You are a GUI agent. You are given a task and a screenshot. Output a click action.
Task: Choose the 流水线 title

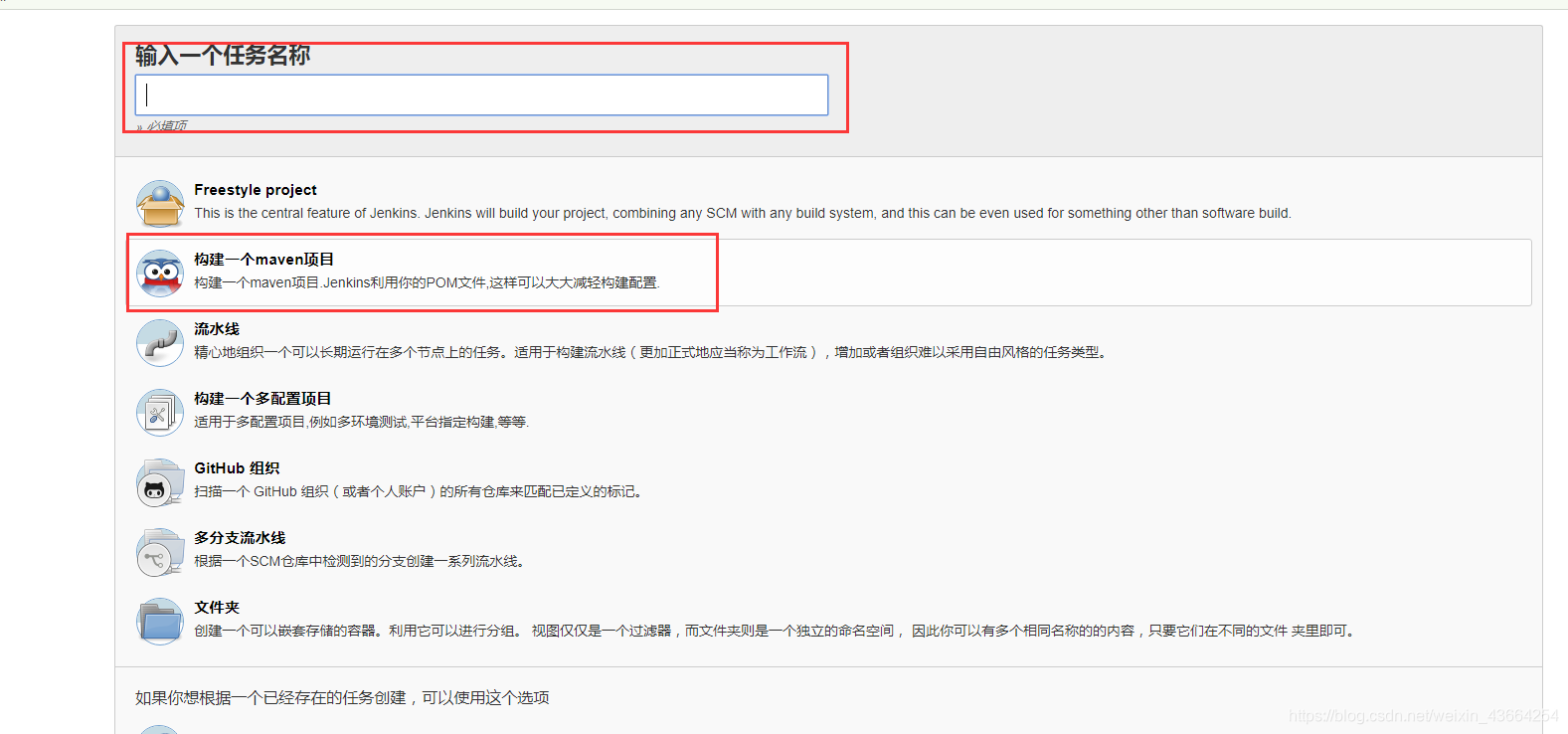217,329
